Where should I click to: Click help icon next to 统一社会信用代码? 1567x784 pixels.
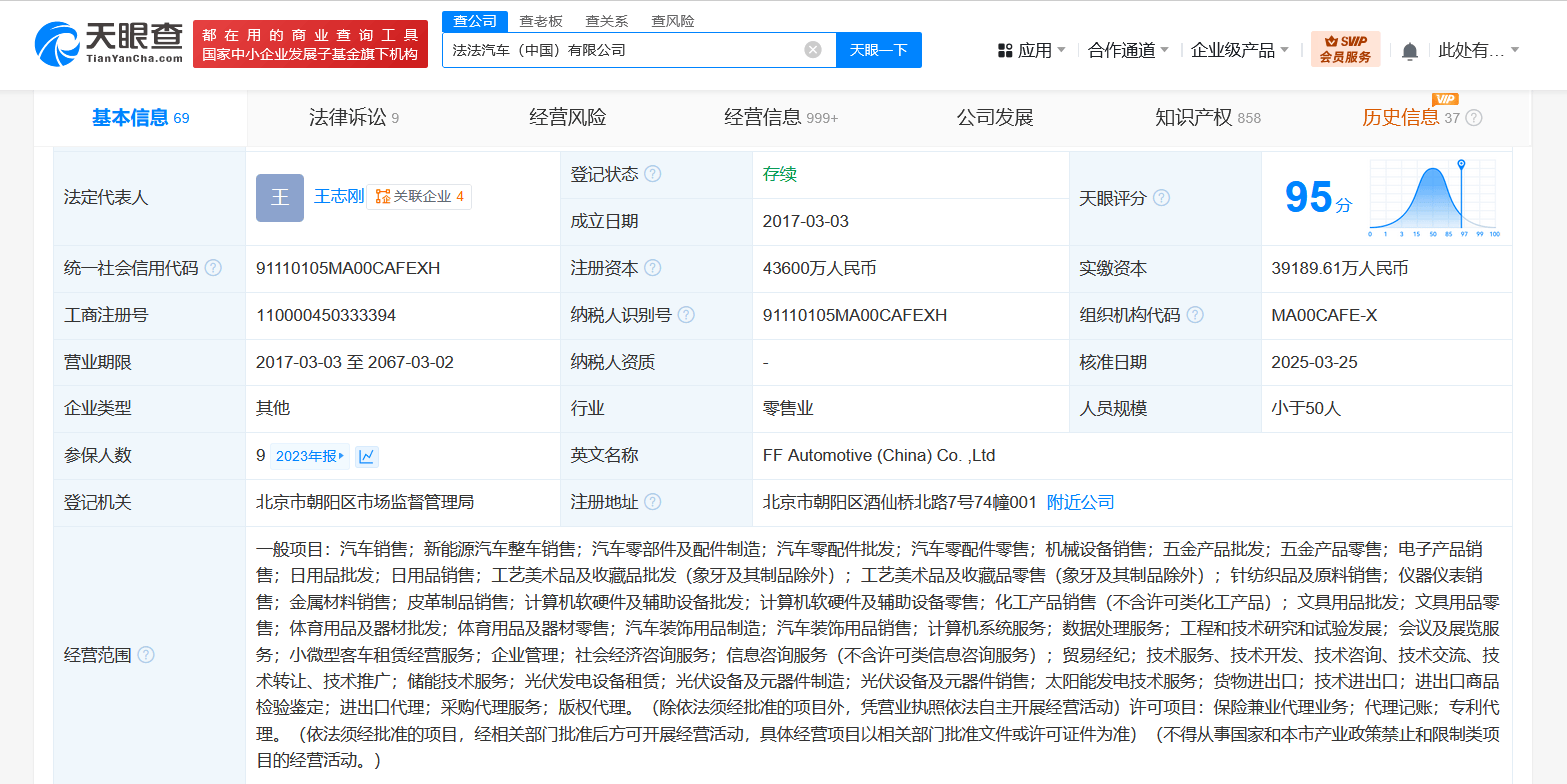click(x=213, y=268)
